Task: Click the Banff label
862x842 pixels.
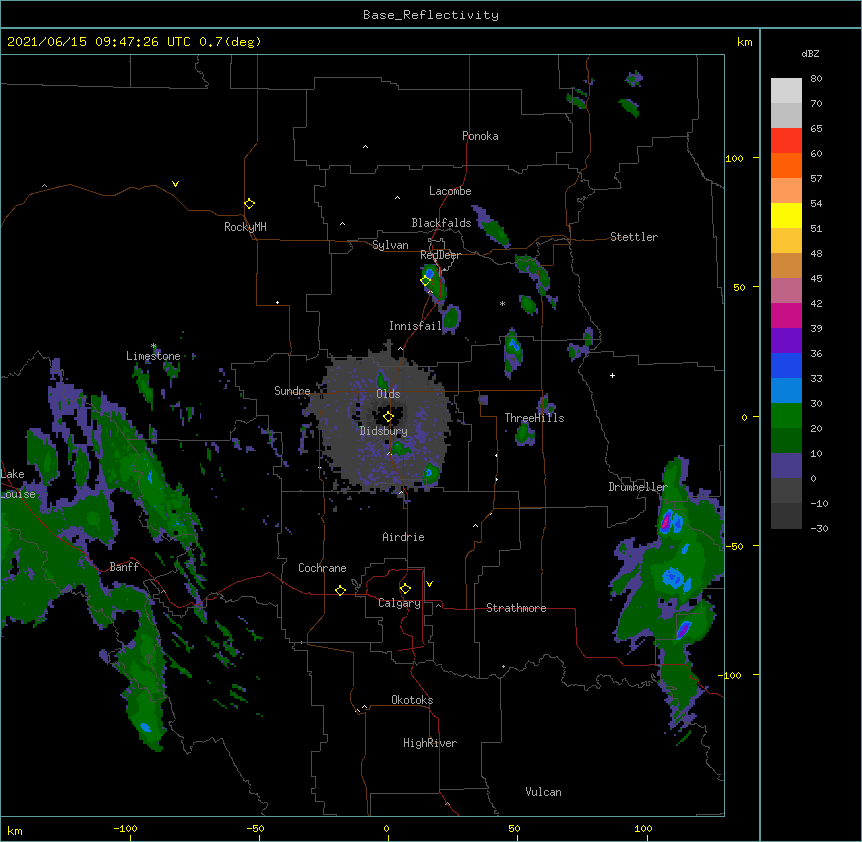Action: pos(124,567)
